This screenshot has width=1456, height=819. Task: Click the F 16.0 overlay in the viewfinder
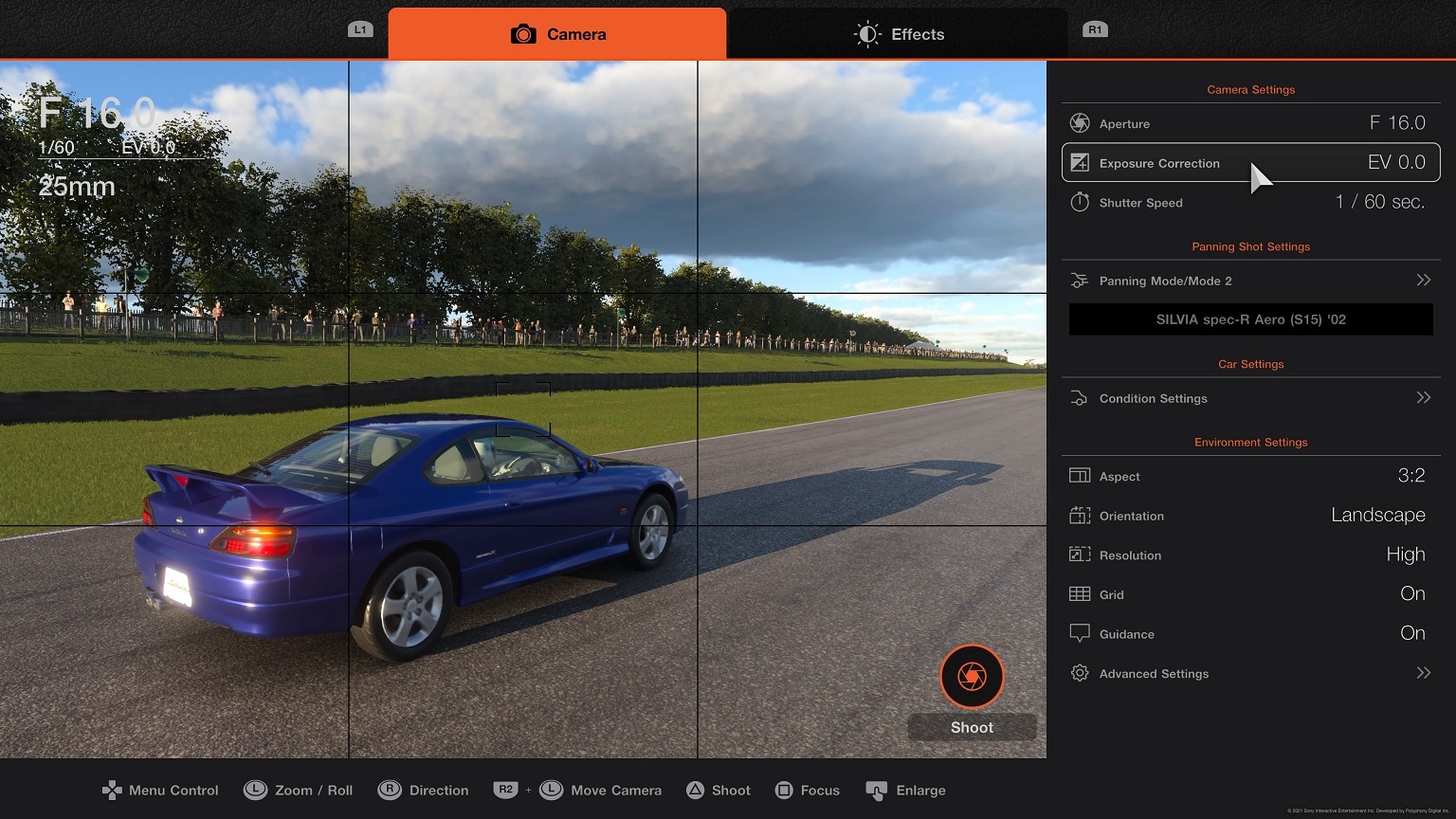97,114
